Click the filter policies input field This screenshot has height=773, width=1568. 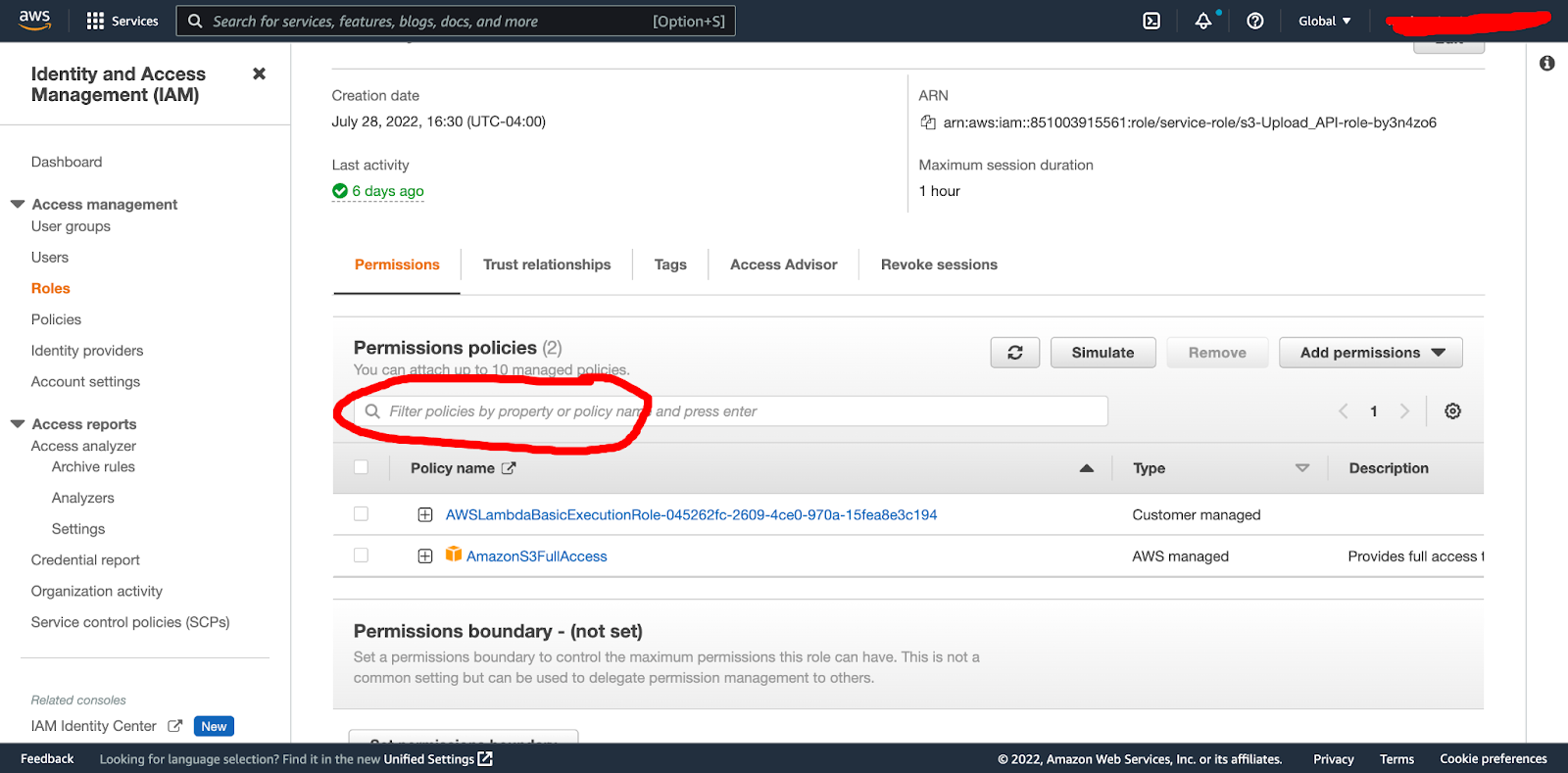tap(731, 411)
